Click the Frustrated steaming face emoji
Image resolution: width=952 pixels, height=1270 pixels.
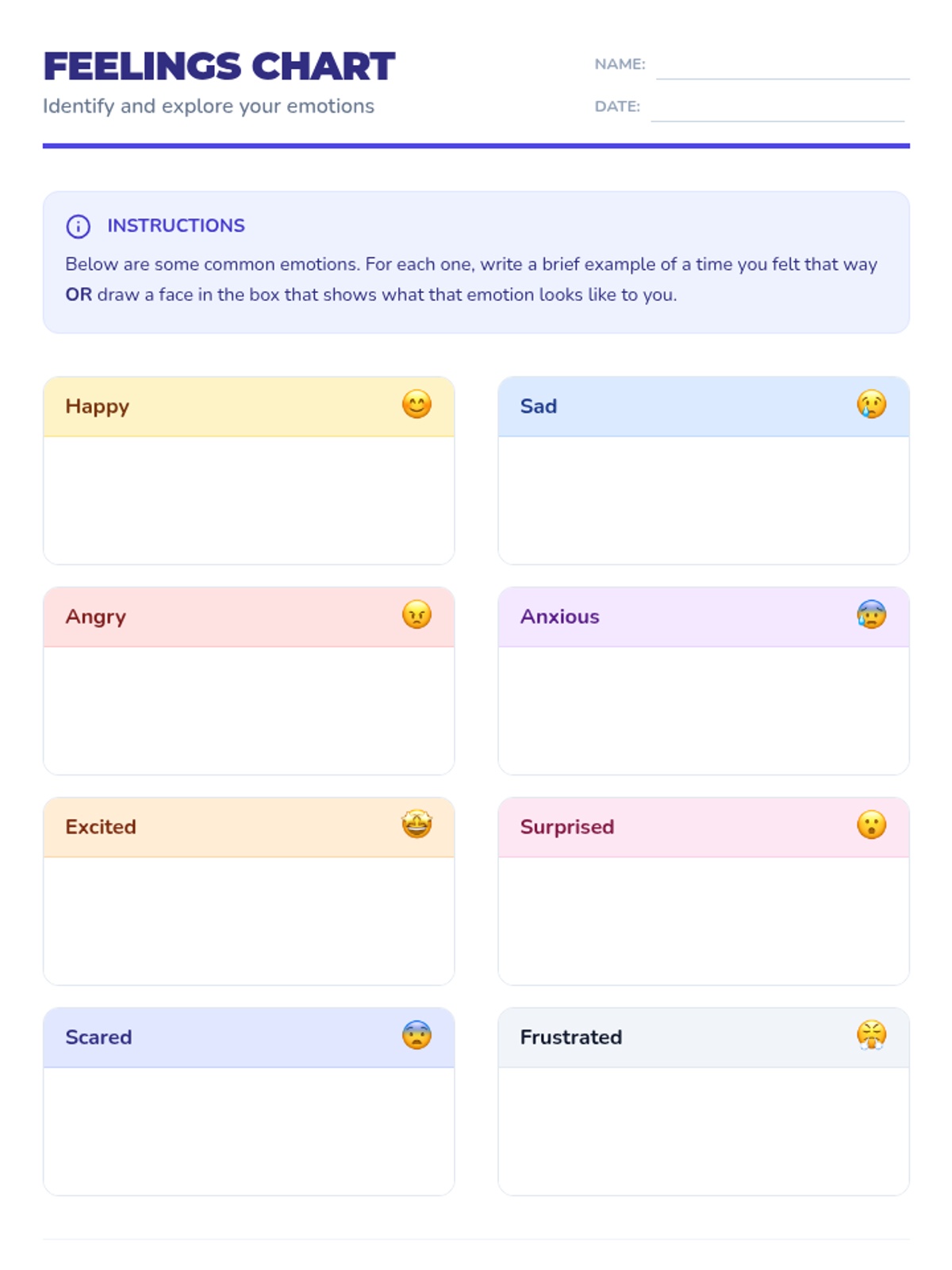[x=871, y=1036]
